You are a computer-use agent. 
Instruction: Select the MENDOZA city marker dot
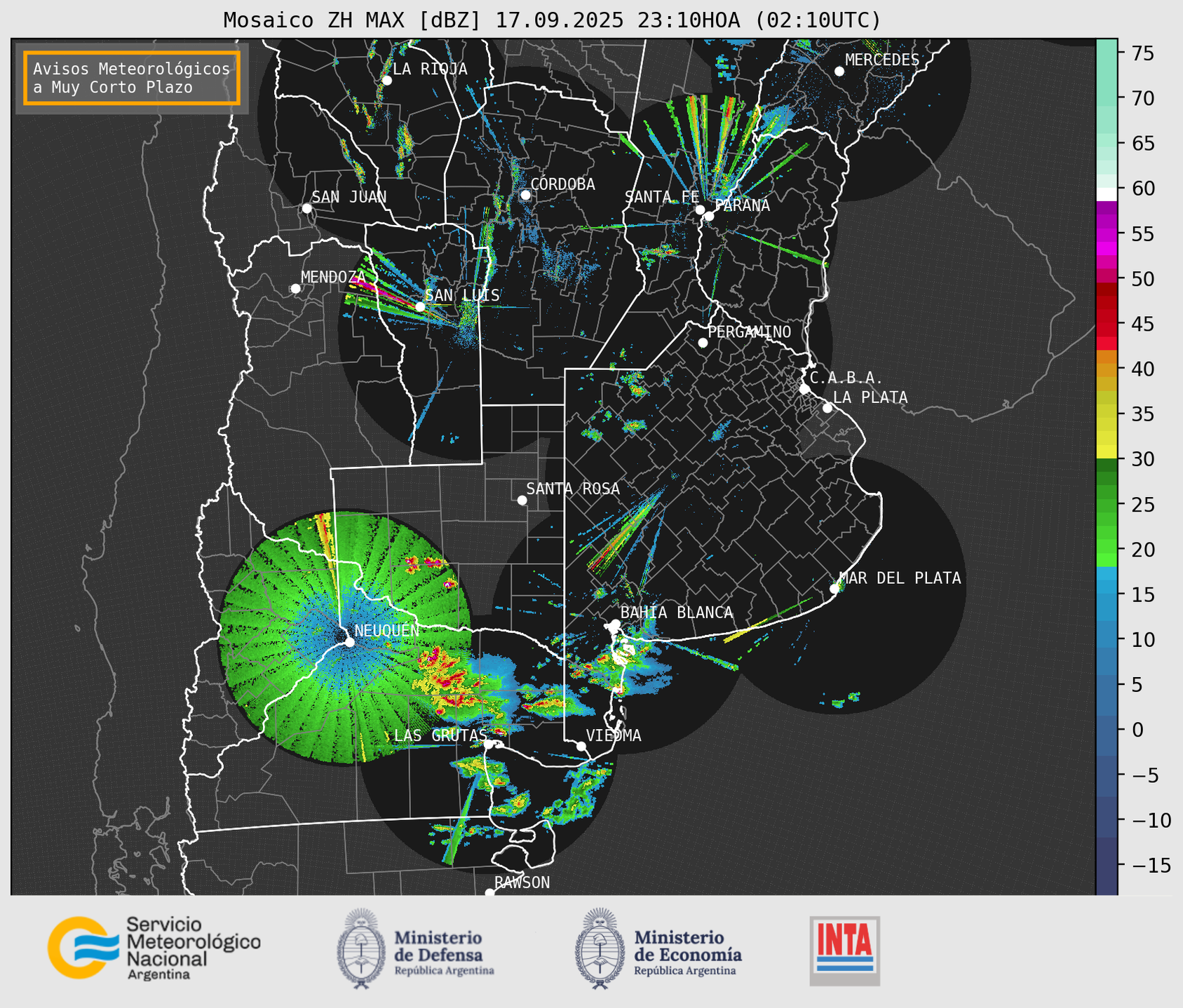295,289
